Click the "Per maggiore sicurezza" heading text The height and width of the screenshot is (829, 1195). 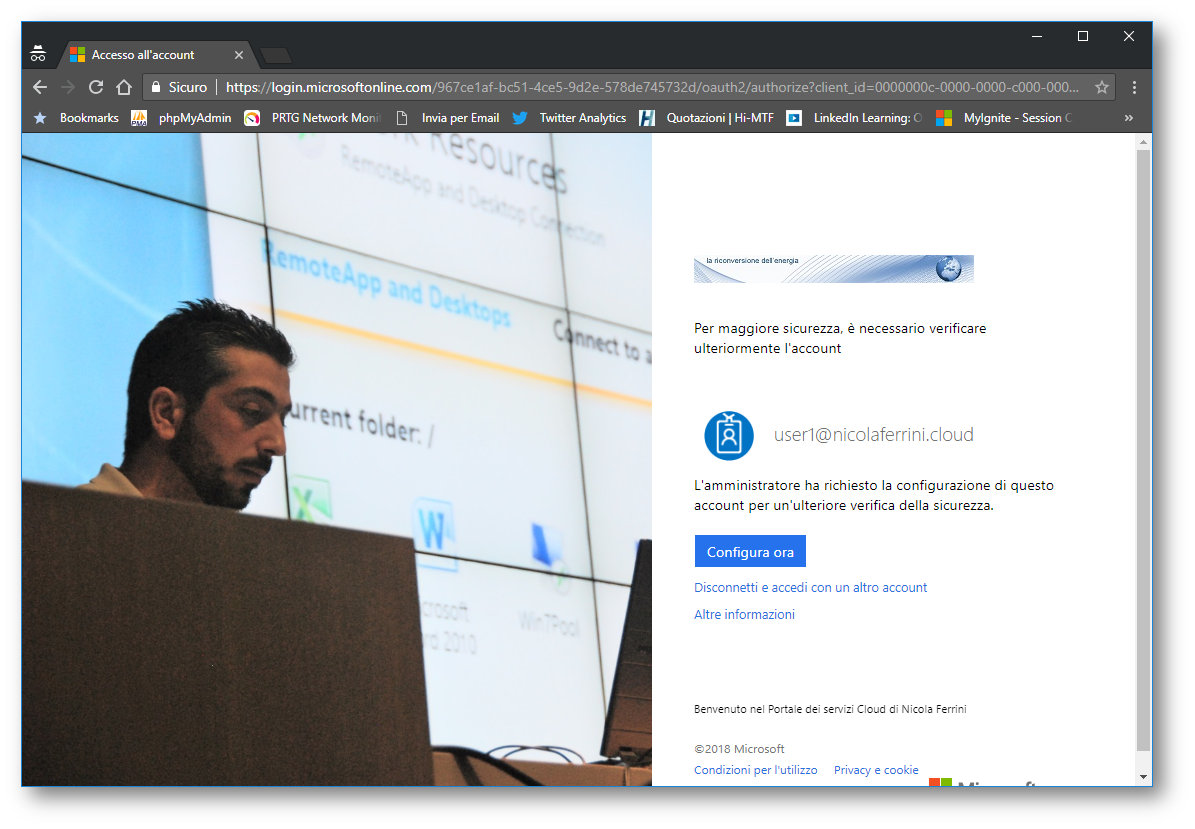[840, 338]
